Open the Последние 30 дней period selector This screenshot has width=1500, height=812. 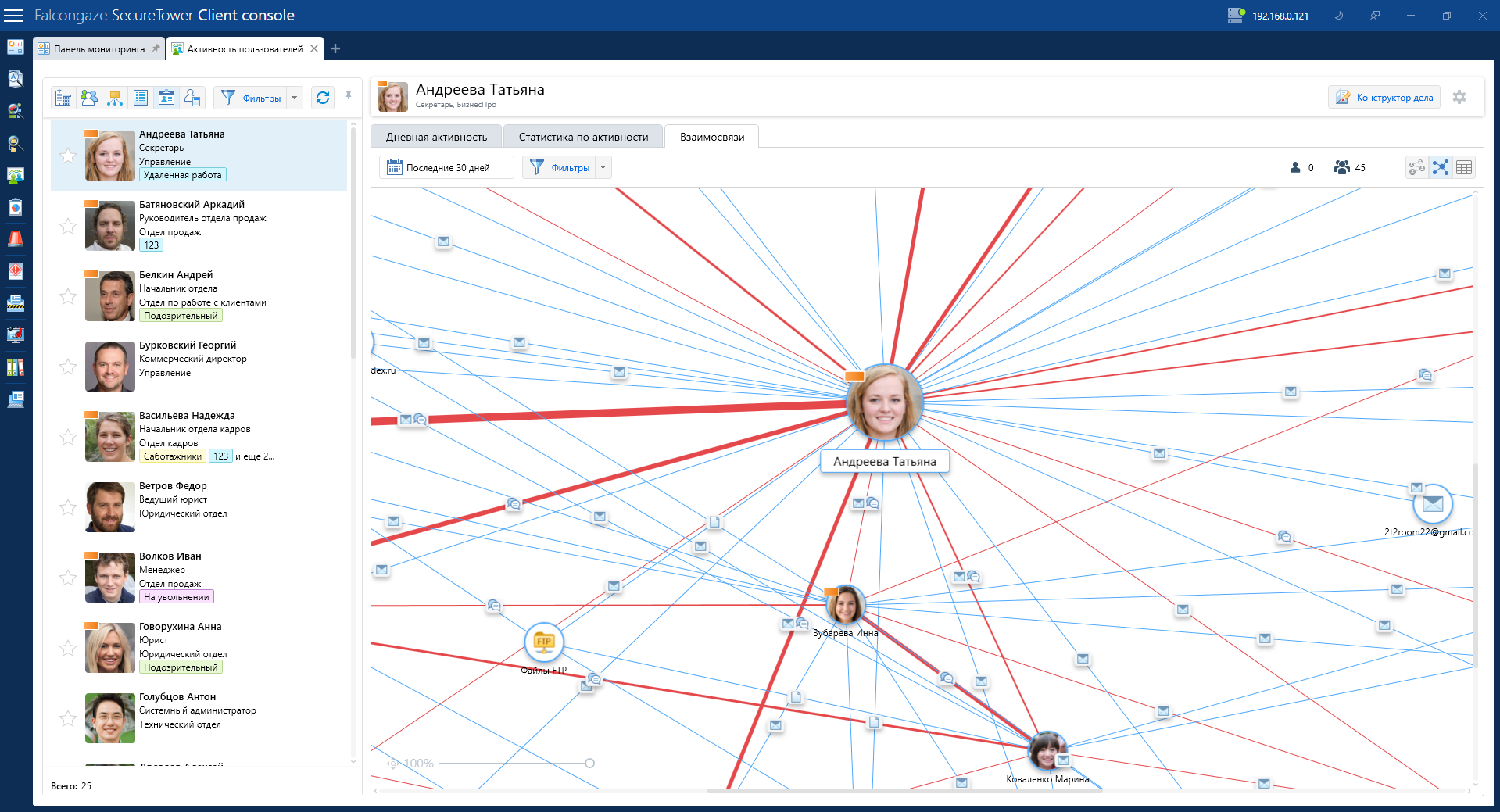pos(446,167)
